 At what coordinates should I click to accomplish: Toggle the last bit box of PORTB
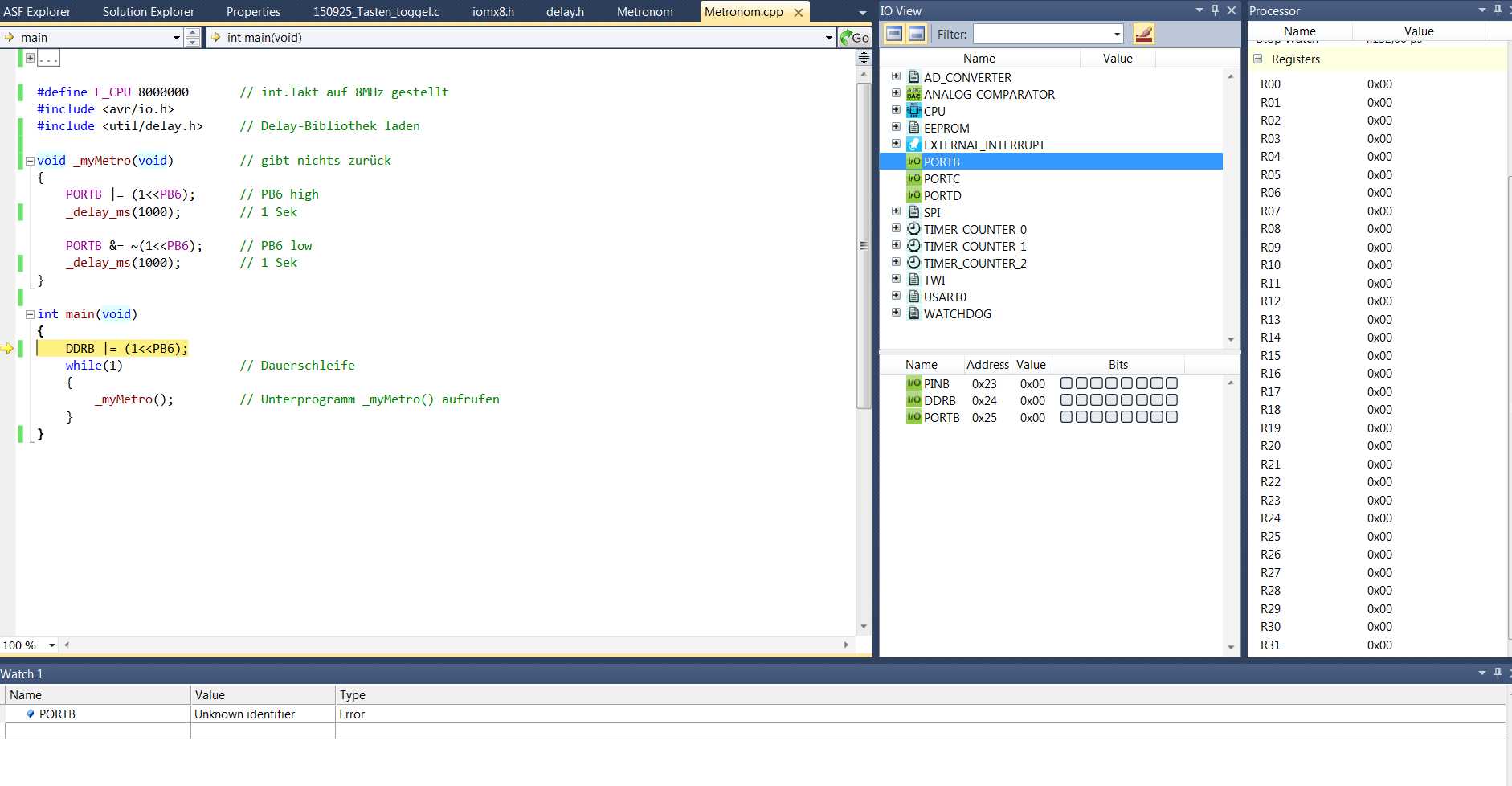[x=1171, y=417]
